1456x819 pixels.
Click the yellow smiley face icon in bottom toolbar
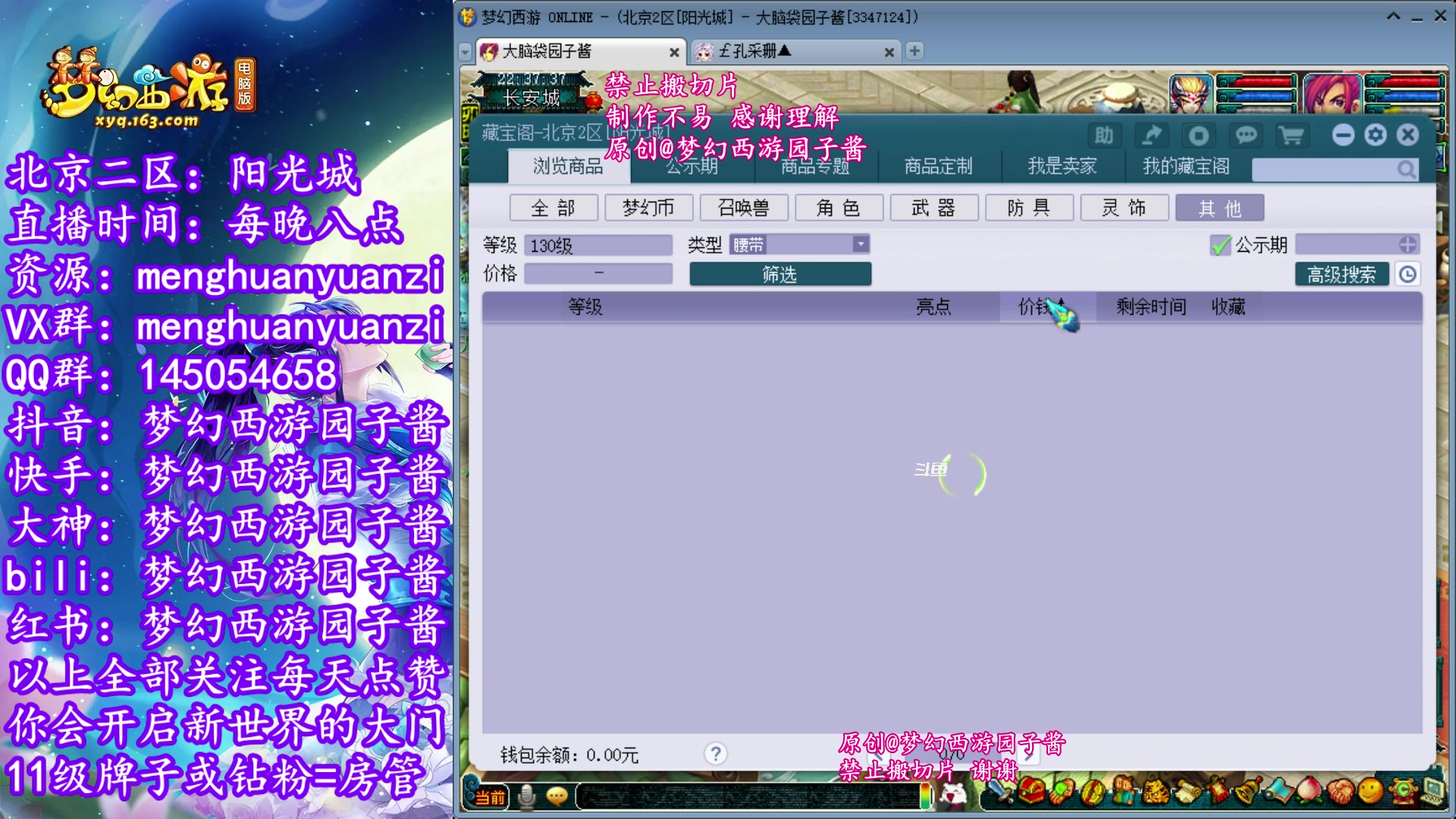coord(1370,792)
